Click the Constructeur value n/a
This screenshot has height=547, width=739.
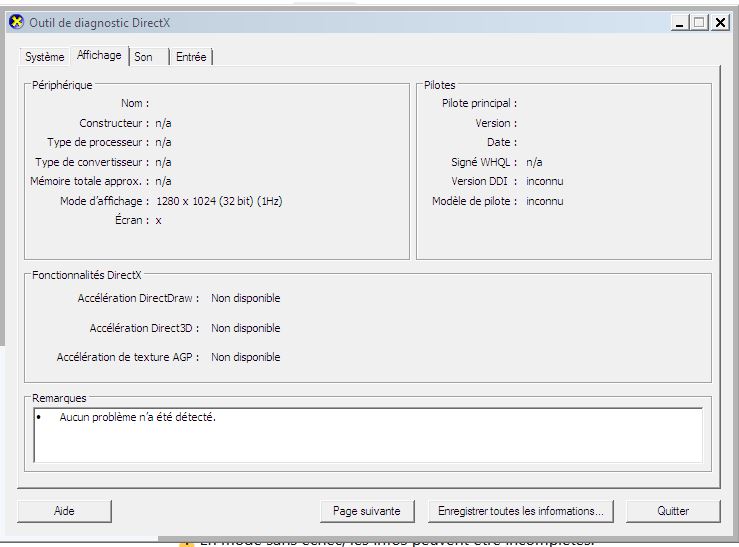click(163, 123)
